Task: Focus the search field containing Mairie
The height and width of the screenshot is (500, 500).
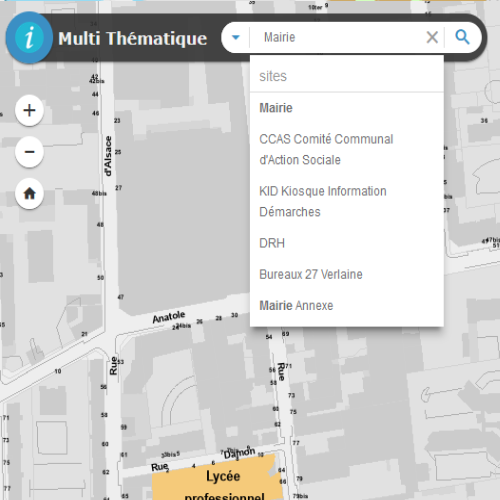Action: tap(337, 37)
